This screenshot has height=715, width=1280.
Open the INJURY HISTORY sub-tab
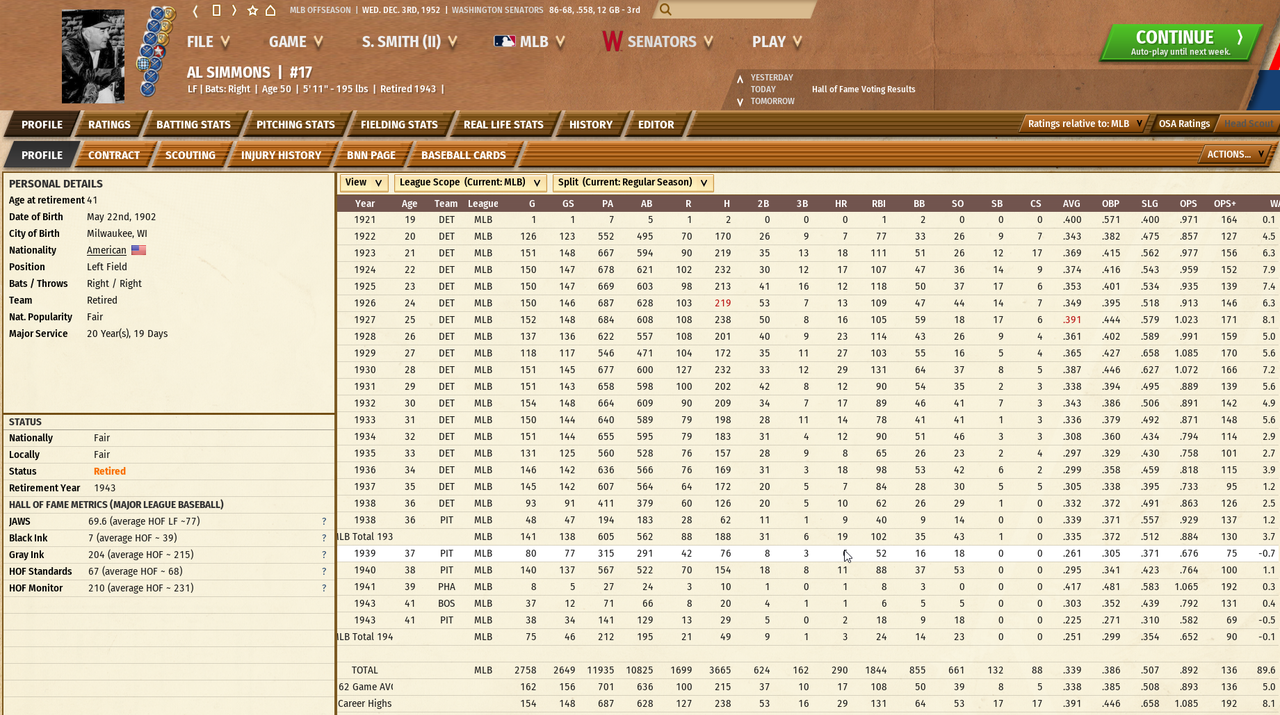click(281, 155)
